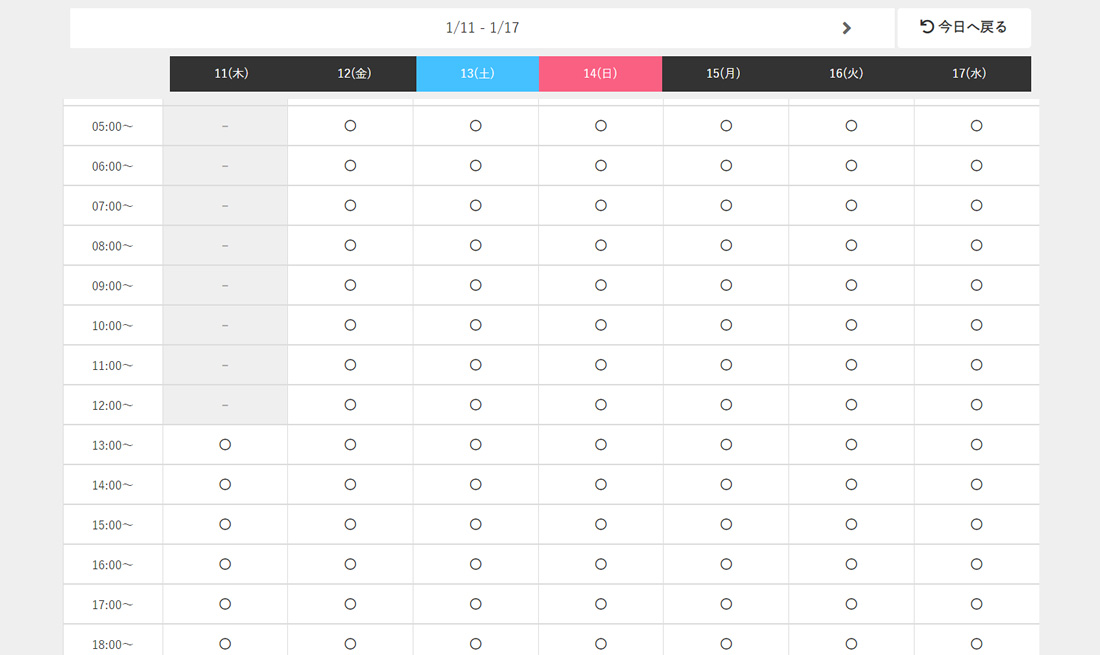
Task: Pick the 06:00 slot on 16(火)
Action: pyautogui.click(x=851, y=166)
